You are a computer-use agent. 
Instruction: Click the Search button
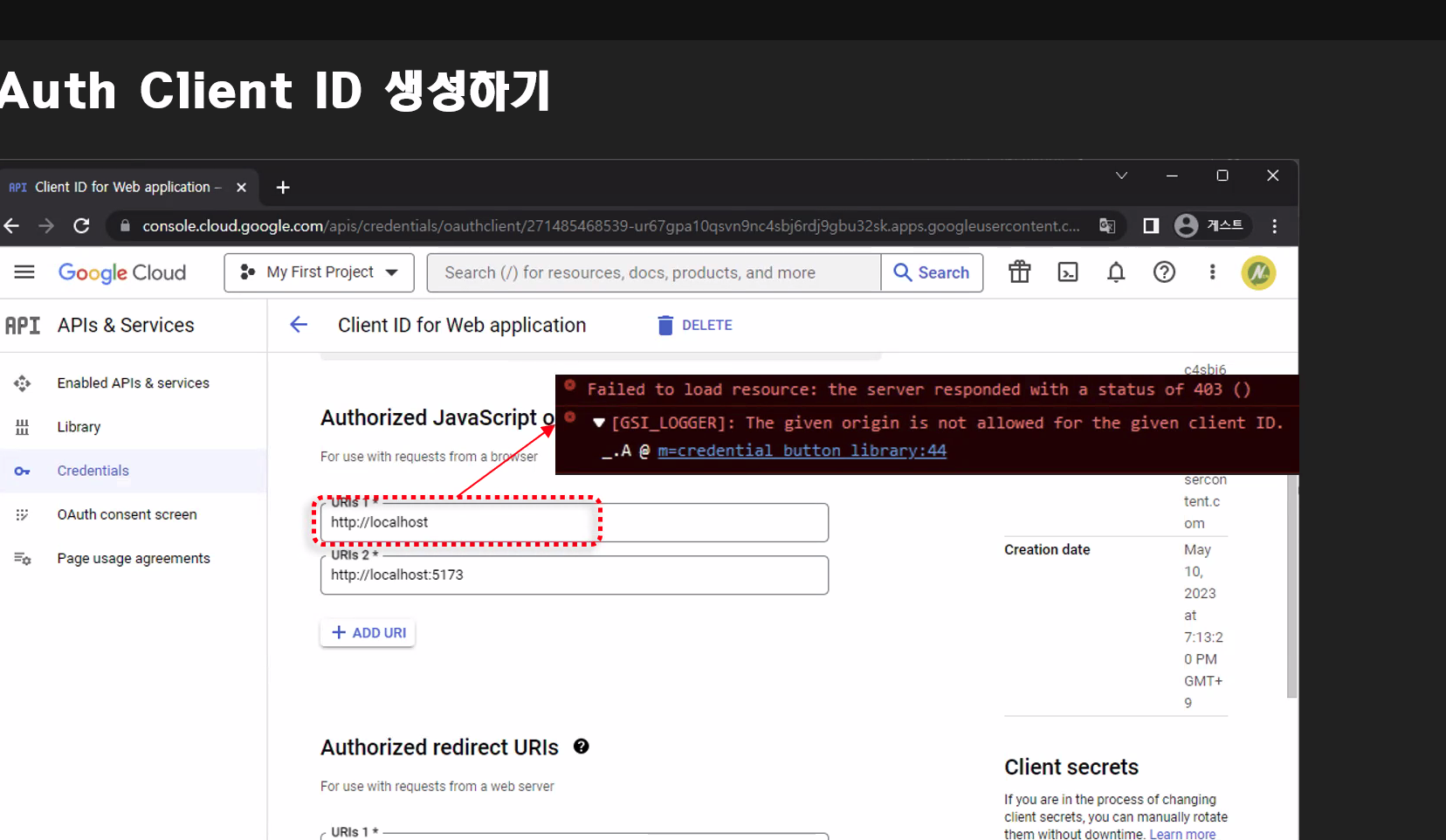(932, 272)
